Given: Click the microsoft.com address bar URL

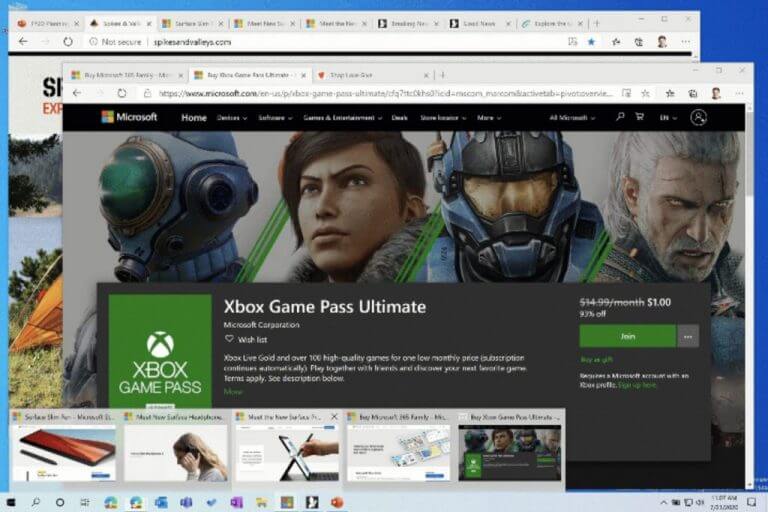Looking at the screenshot, I should [x=385, y=93].
